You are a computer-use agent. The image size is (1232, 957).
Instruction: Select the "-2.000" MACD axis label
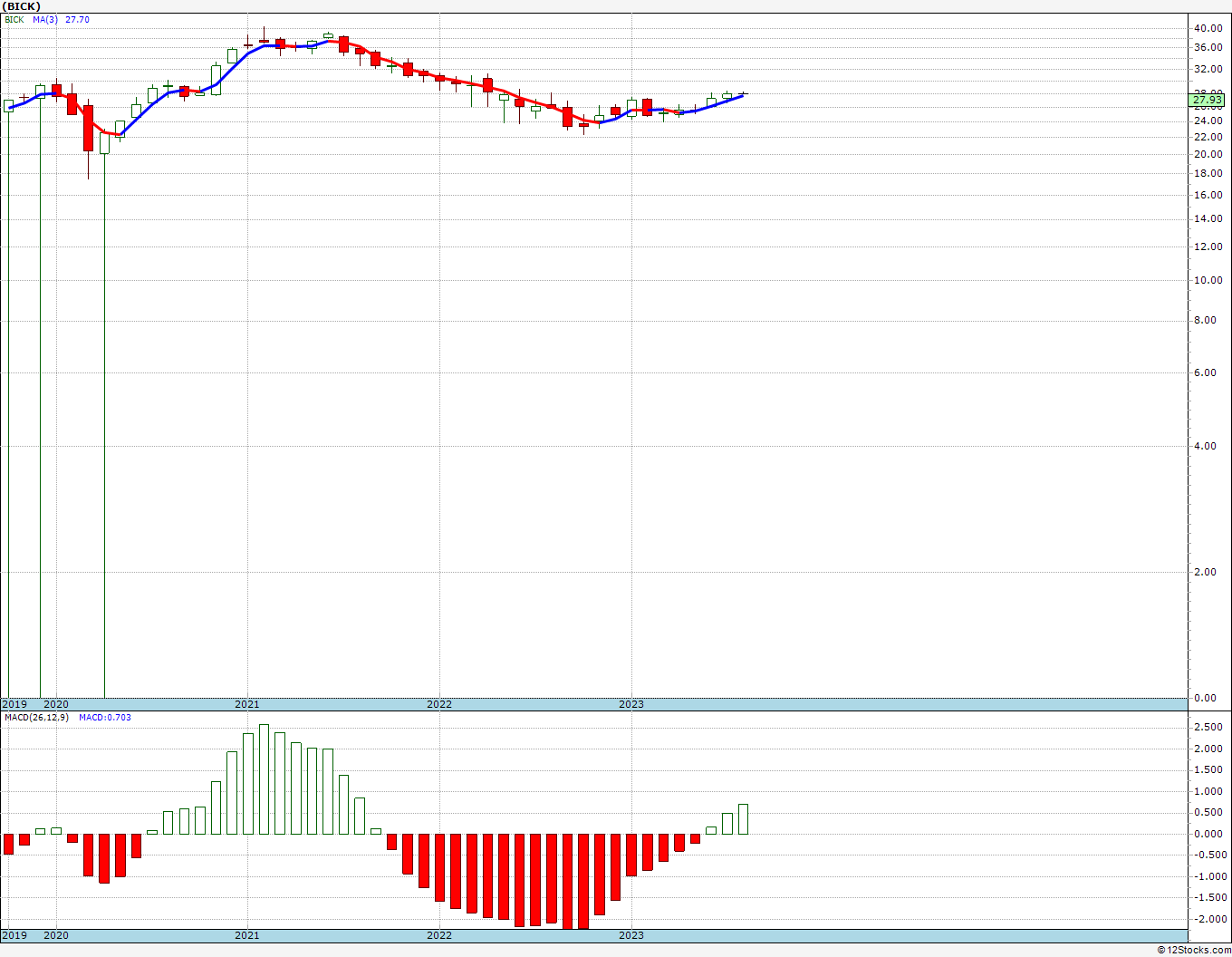tap(1208, 919)
